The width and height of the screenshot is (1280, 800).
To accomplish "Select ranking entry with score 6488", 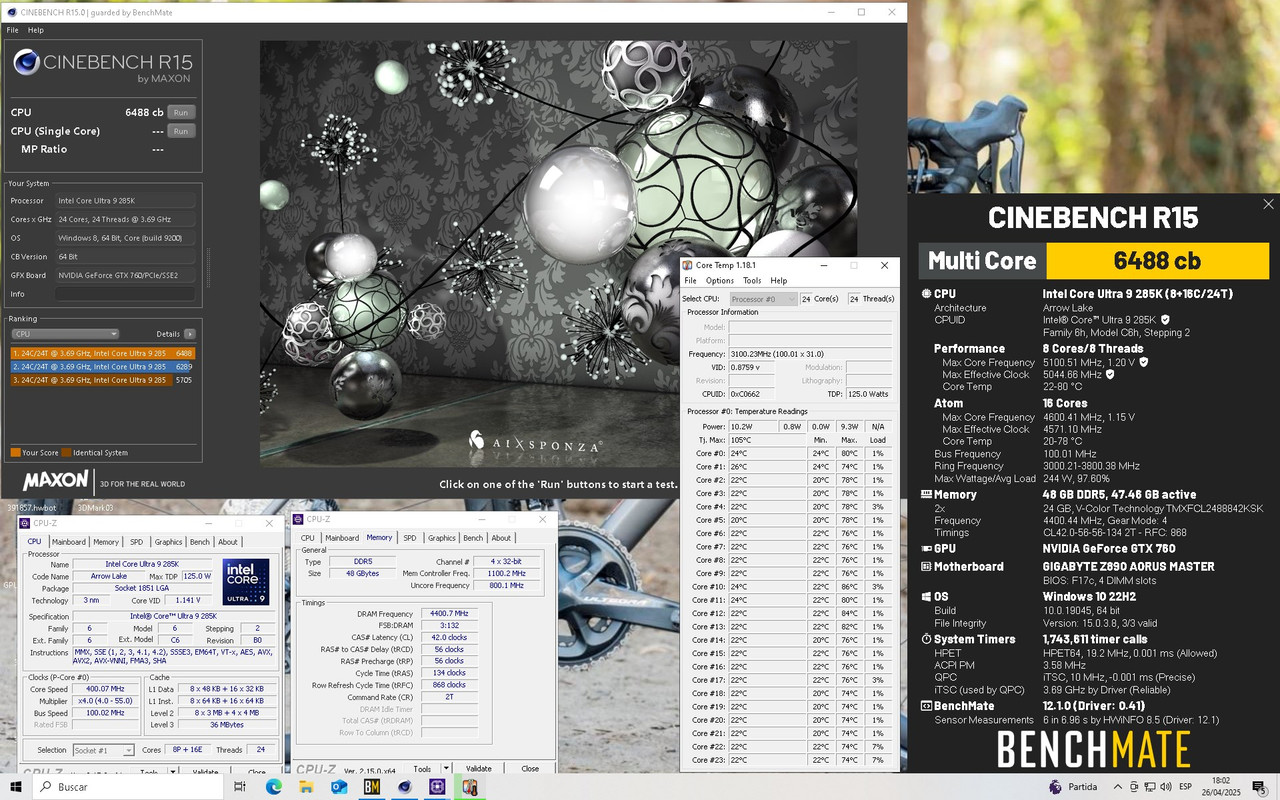I will point(103,353).
